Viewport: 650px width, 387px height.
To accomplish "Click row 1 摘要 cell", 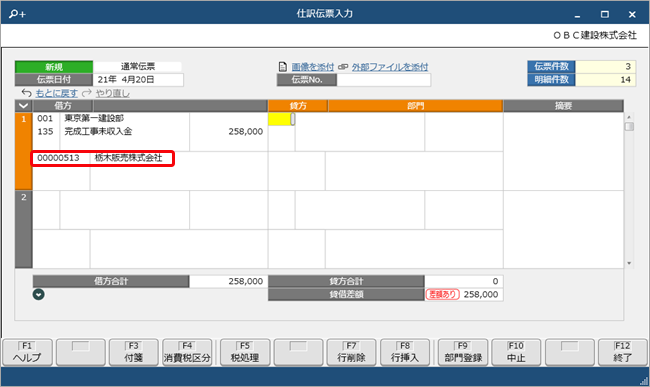I will click(563, 151).
